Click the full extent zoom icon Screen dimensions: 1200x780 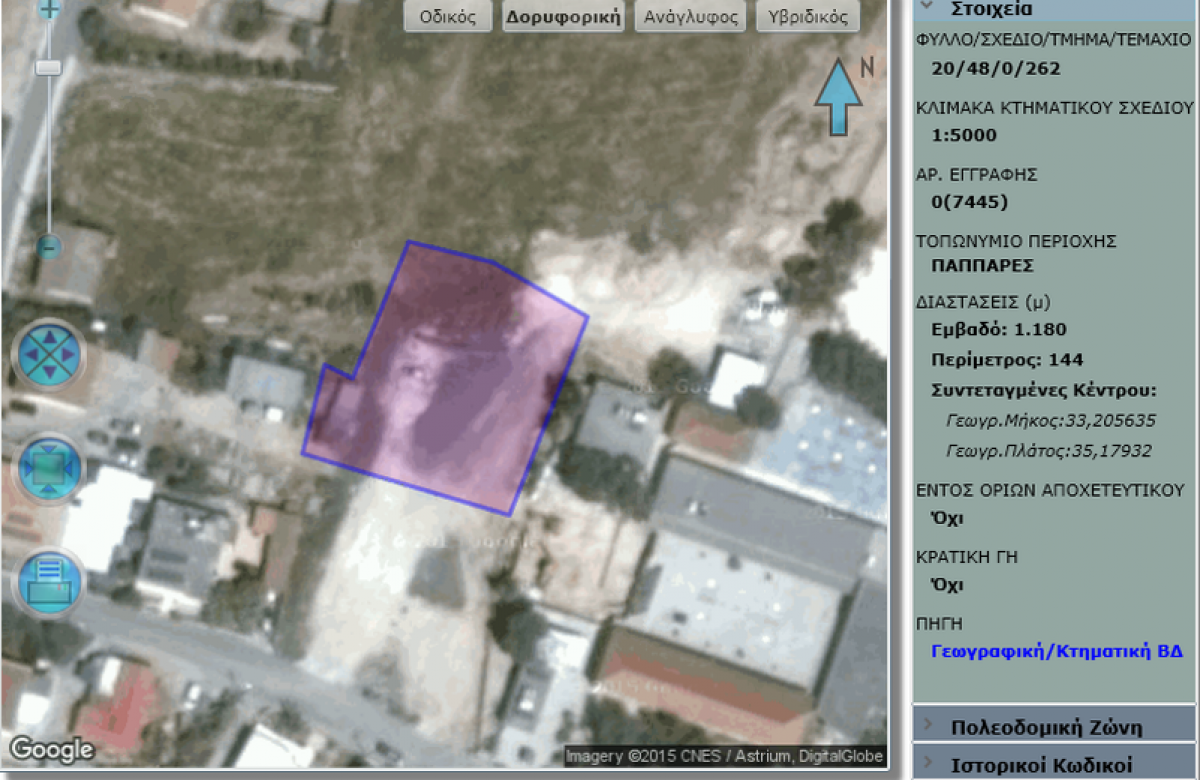pos(48,470)
